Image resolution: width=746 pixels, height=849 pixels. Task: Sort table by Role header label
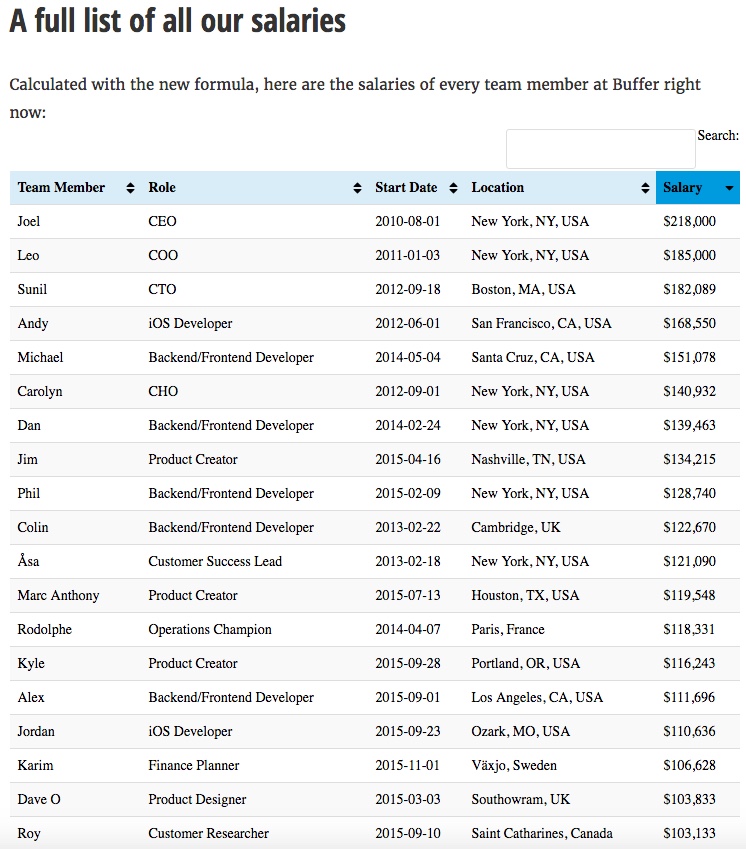[x=162, y=188]
